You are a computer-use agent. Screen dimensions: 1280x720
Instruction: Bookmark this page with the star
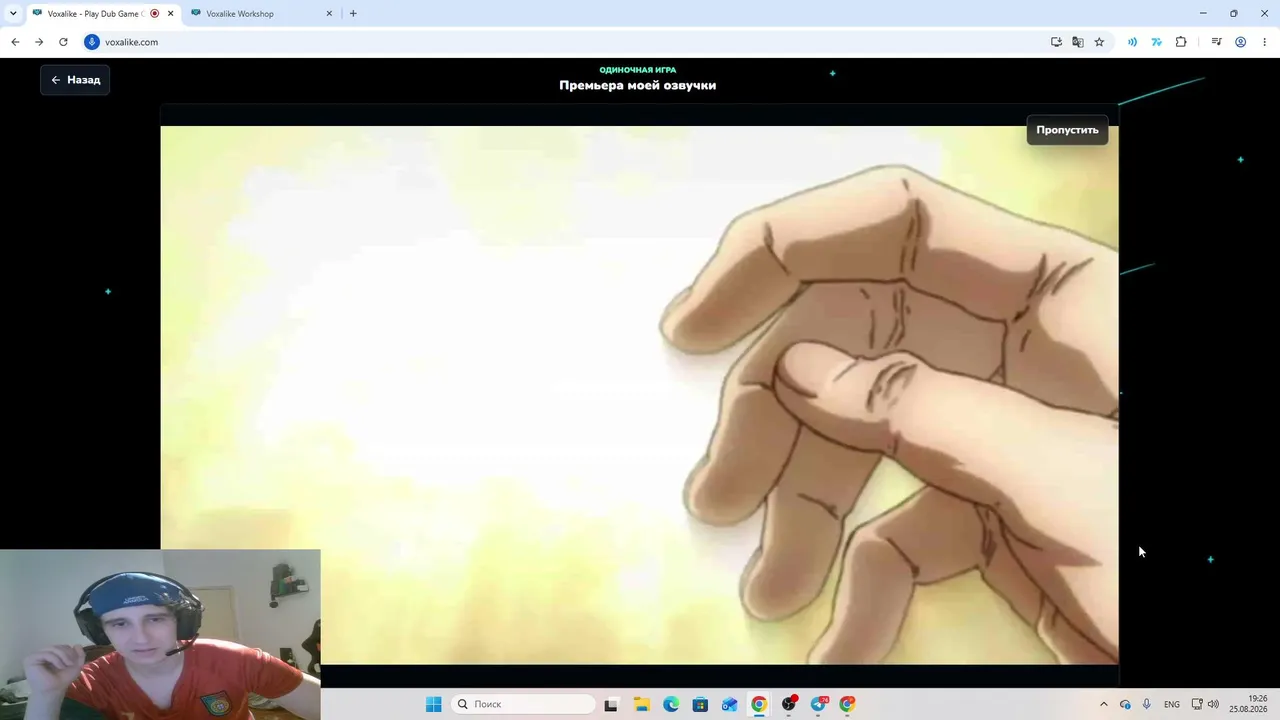pyautogui.click(x=1099, y=42)
